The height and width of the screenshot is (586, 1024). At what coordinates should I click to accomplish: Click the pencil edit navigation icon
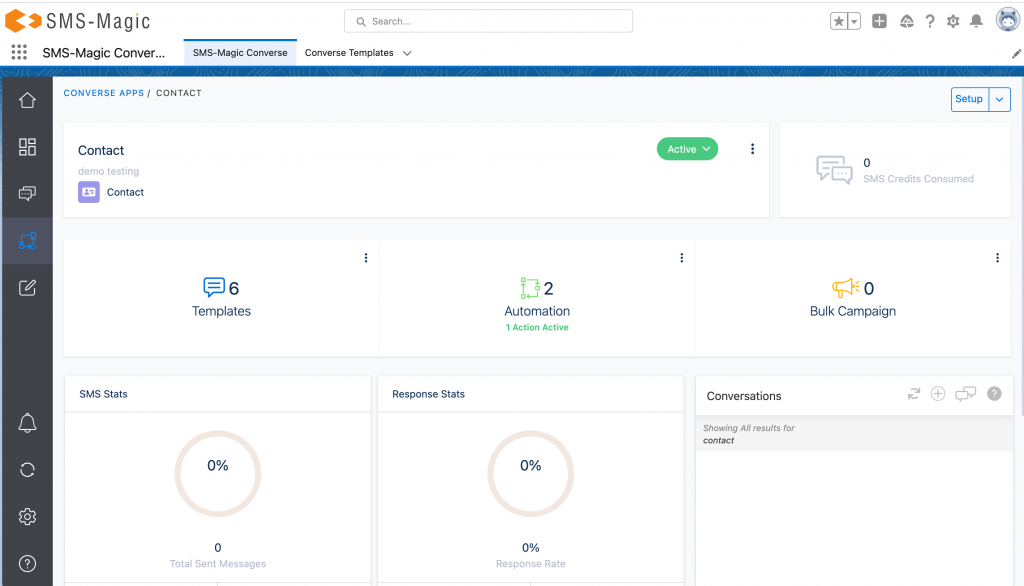pos(1016,54)
